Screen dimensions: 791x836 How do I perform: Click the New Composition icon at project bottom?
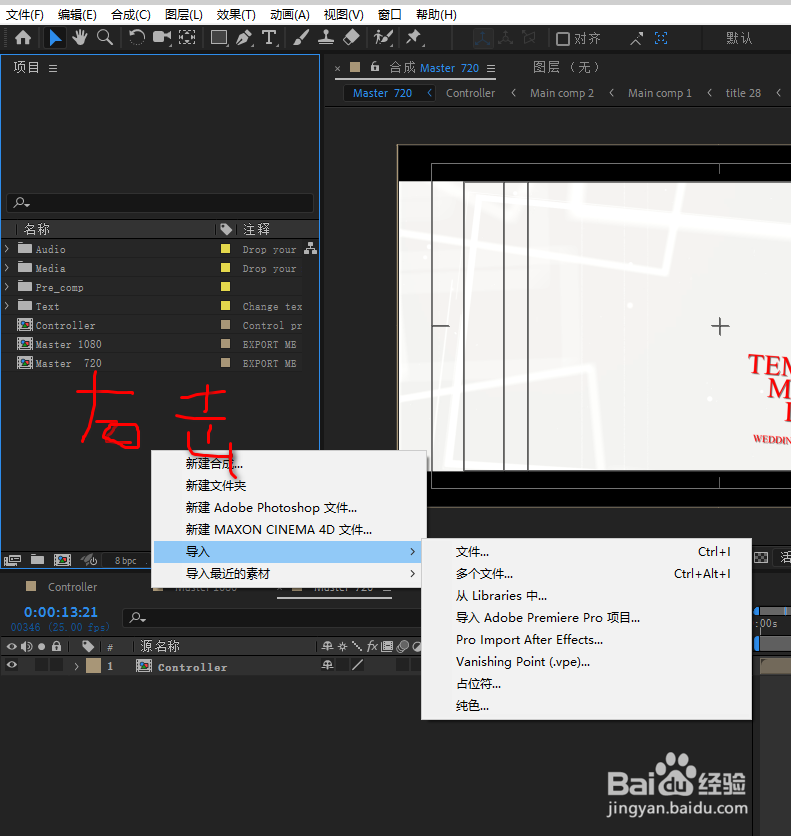pos(62,560)
